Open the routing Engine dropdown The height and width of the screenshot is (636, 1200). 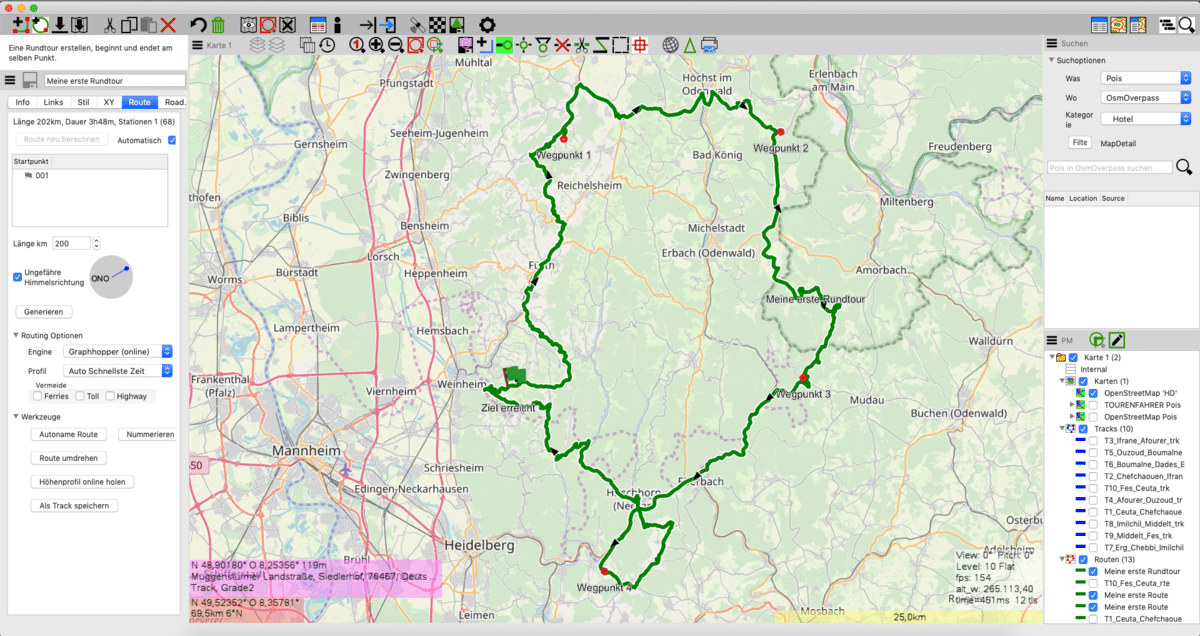pos(118,351)
